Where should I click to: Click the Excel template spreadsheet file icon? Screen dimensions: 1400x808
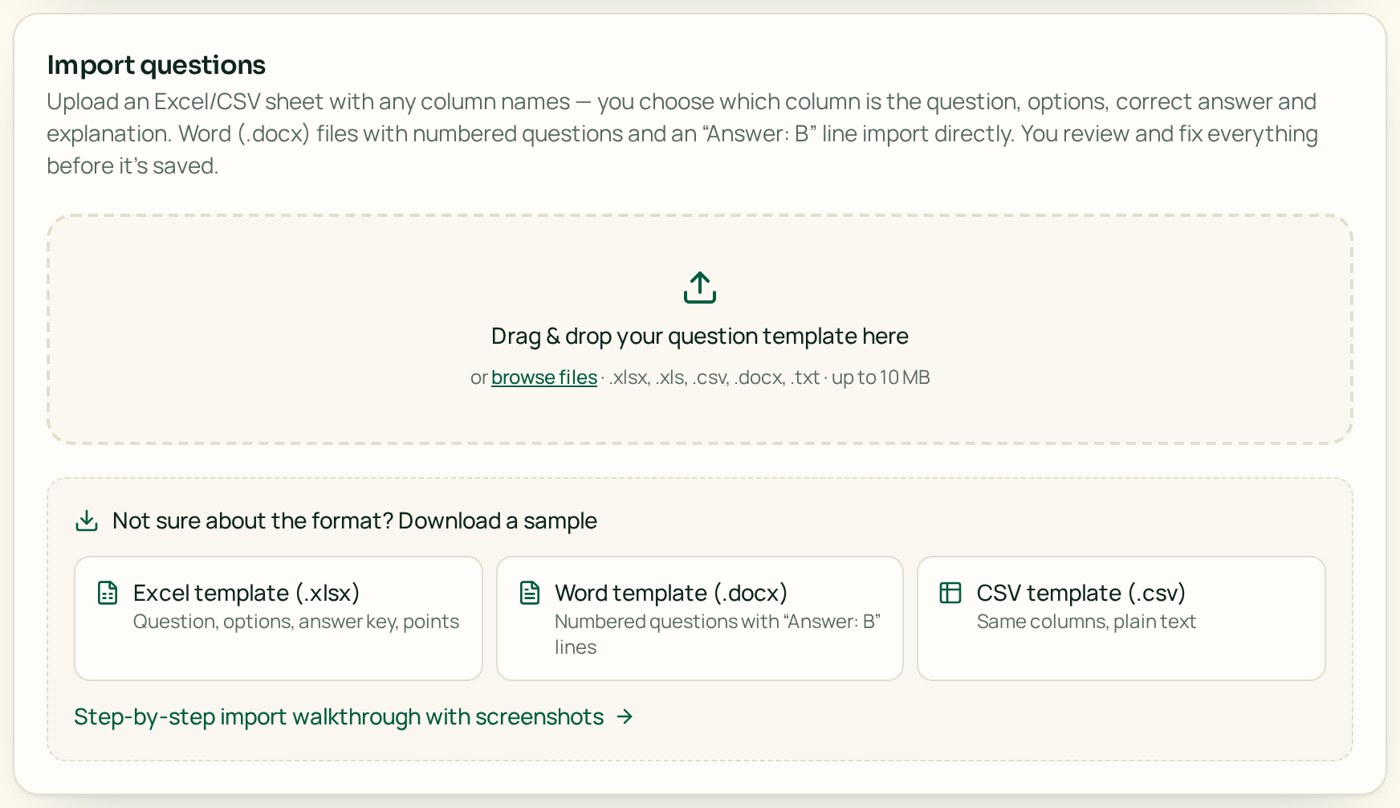[x=107, y=593]
